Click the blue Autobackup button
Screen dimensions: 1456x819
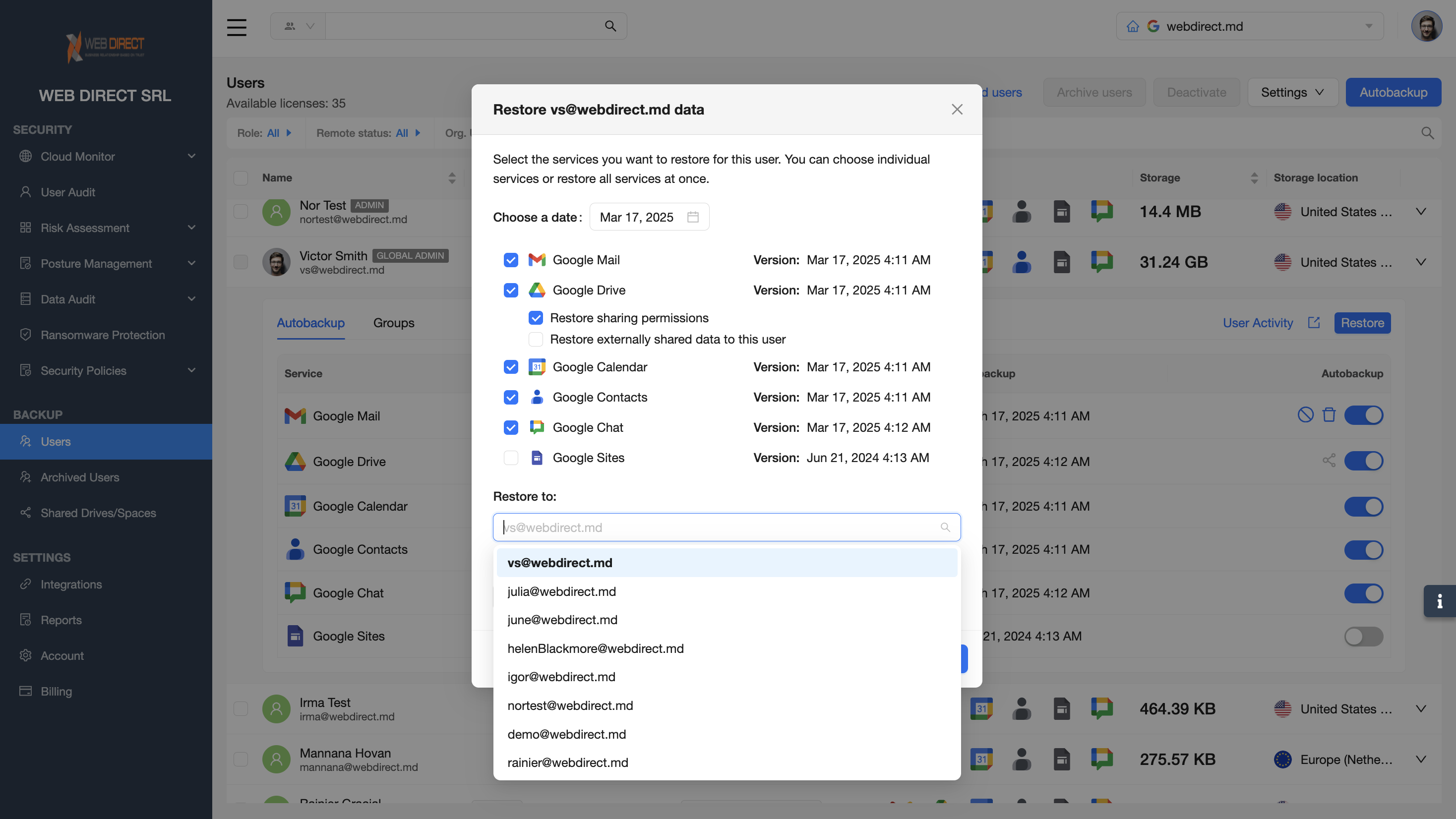pos(1393,92)
